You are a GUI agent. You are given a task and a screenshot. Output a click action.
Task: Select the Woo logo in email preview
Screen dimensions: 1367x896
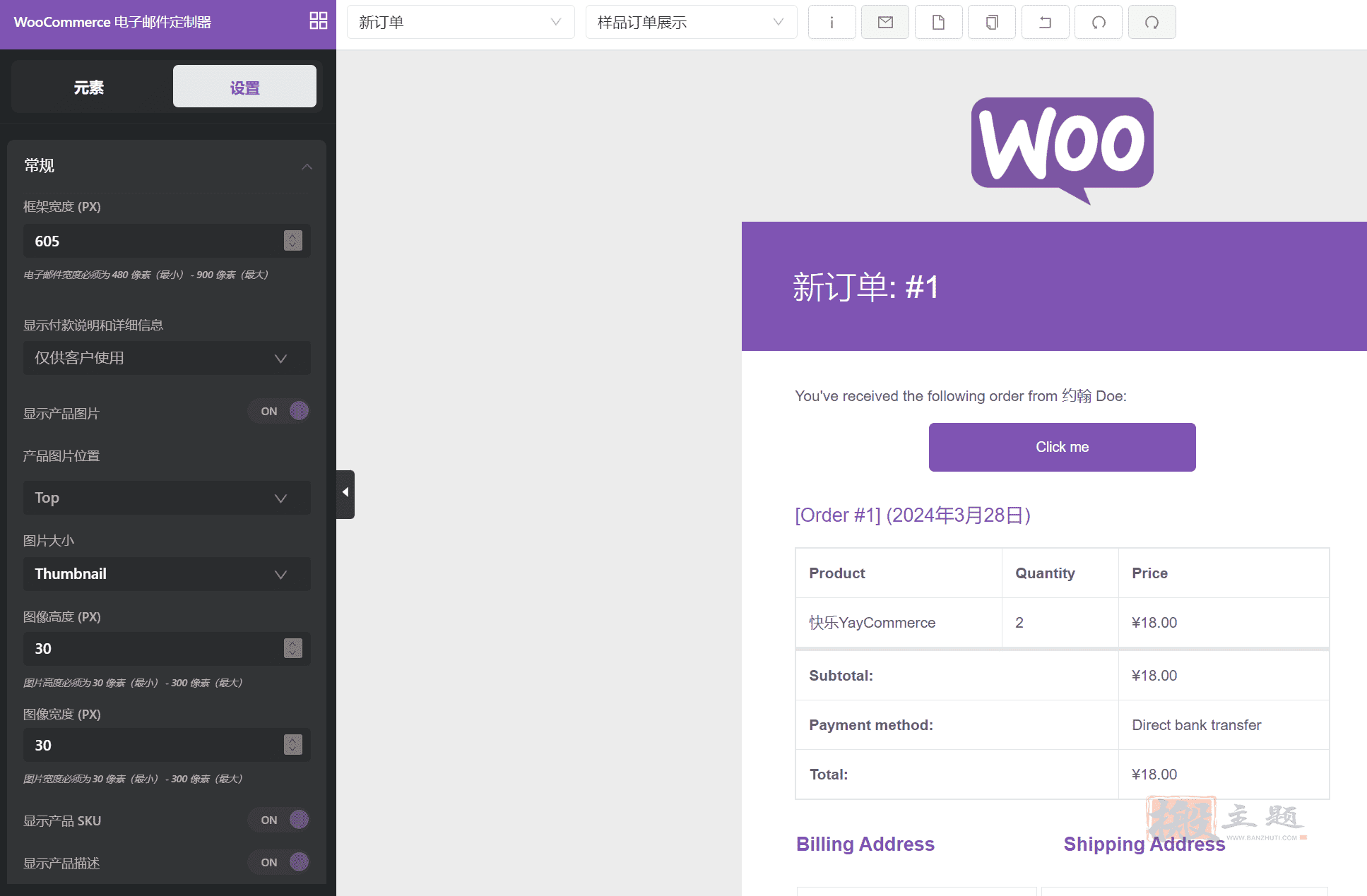tap(1062, 150)
